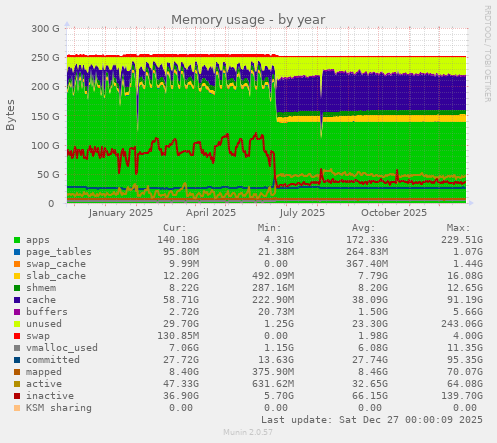
Task: Select the KSM sharing legend label
Action: coord(59,408)
